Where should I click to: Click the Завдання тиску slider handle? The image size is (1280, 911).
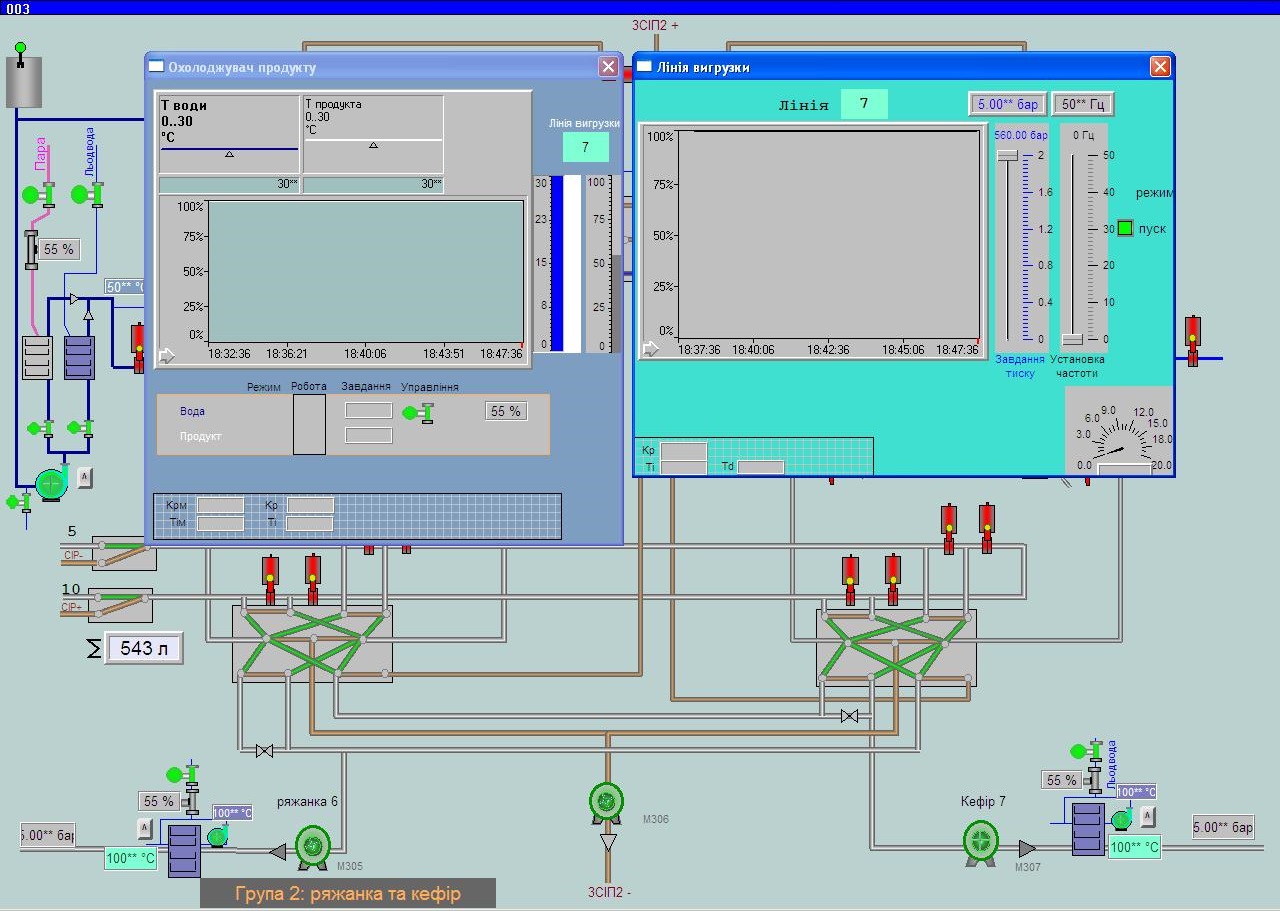[1007, 155]
